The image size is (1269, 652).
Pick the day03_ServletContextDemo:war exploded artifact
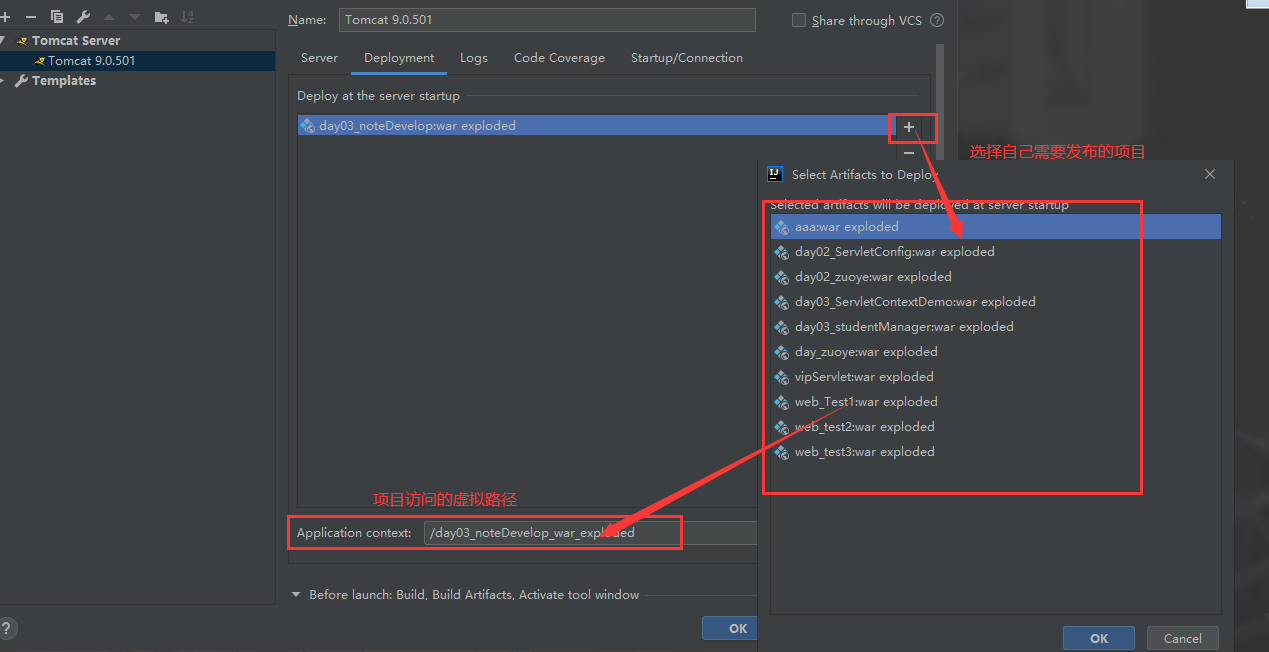coord(996,302)
